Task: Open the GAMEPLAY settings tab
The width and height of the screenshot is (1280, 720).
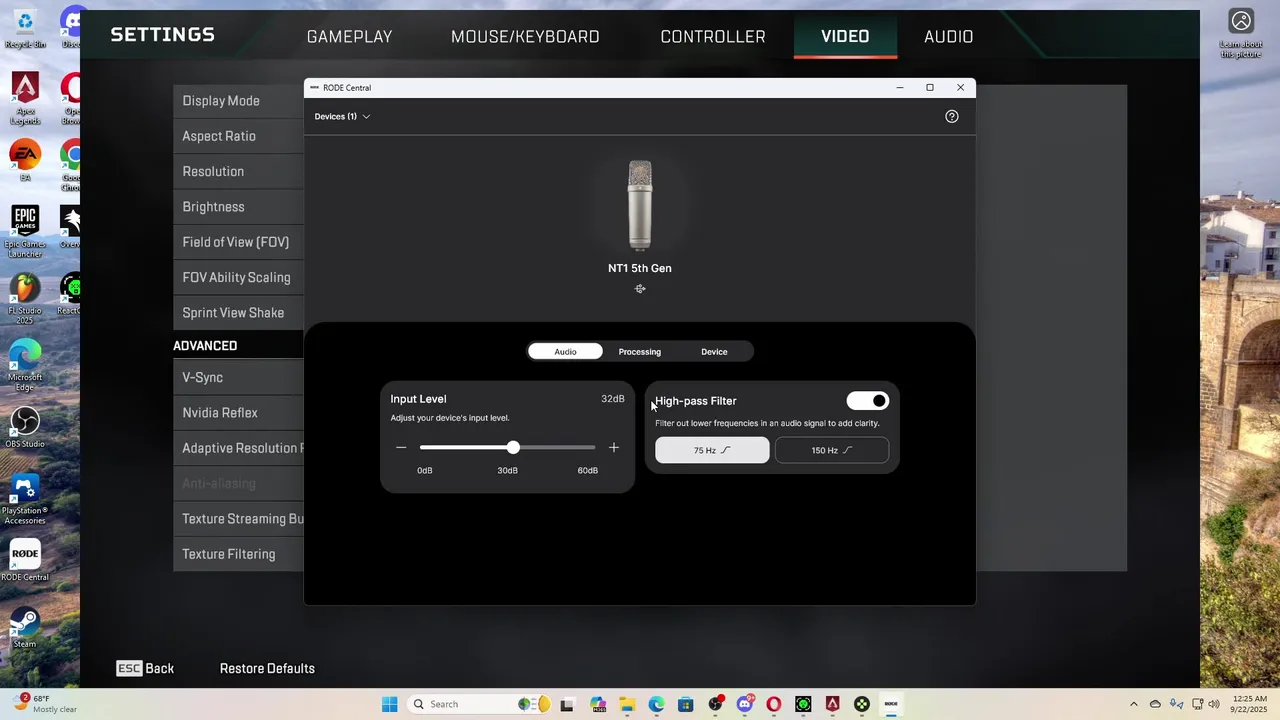Action: click(349, 36)
